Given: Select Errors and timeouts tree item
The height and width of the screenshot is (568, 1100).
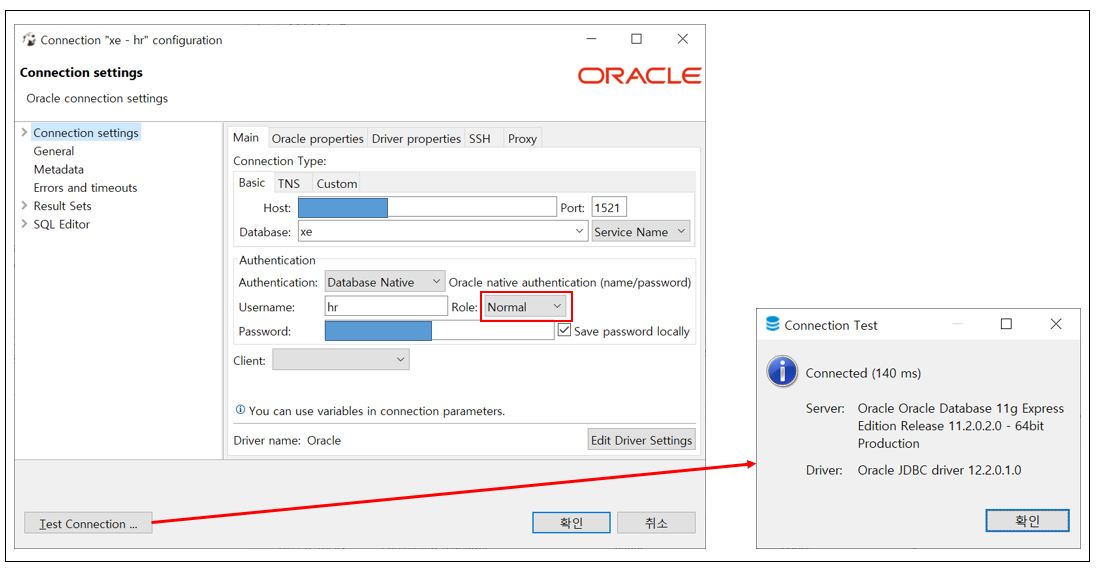Looking at the screenshot, I should tap(86, 187).
